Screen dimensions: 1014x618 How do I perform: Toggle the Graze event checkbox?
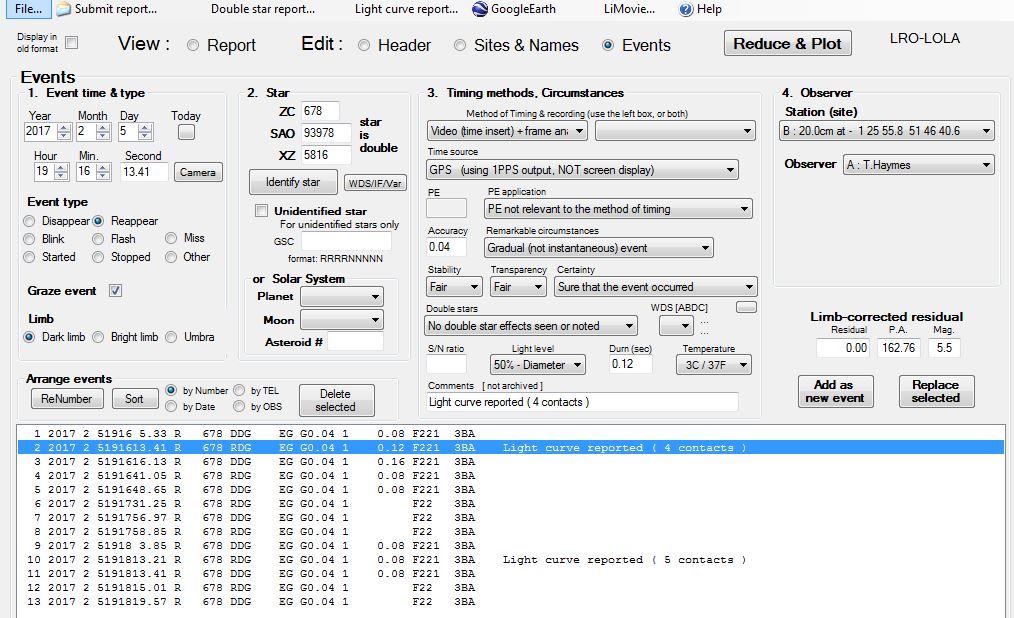point(115,291)
